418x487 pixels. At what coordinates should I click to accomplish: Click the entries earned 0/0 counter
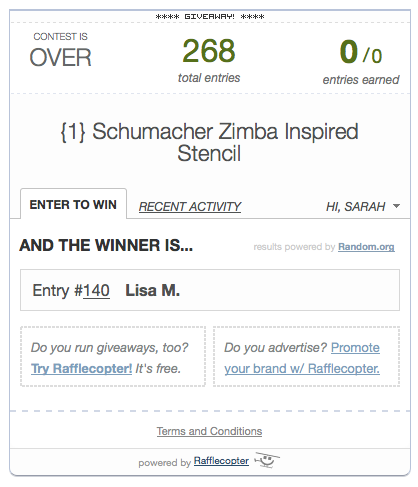click(361, 61)
